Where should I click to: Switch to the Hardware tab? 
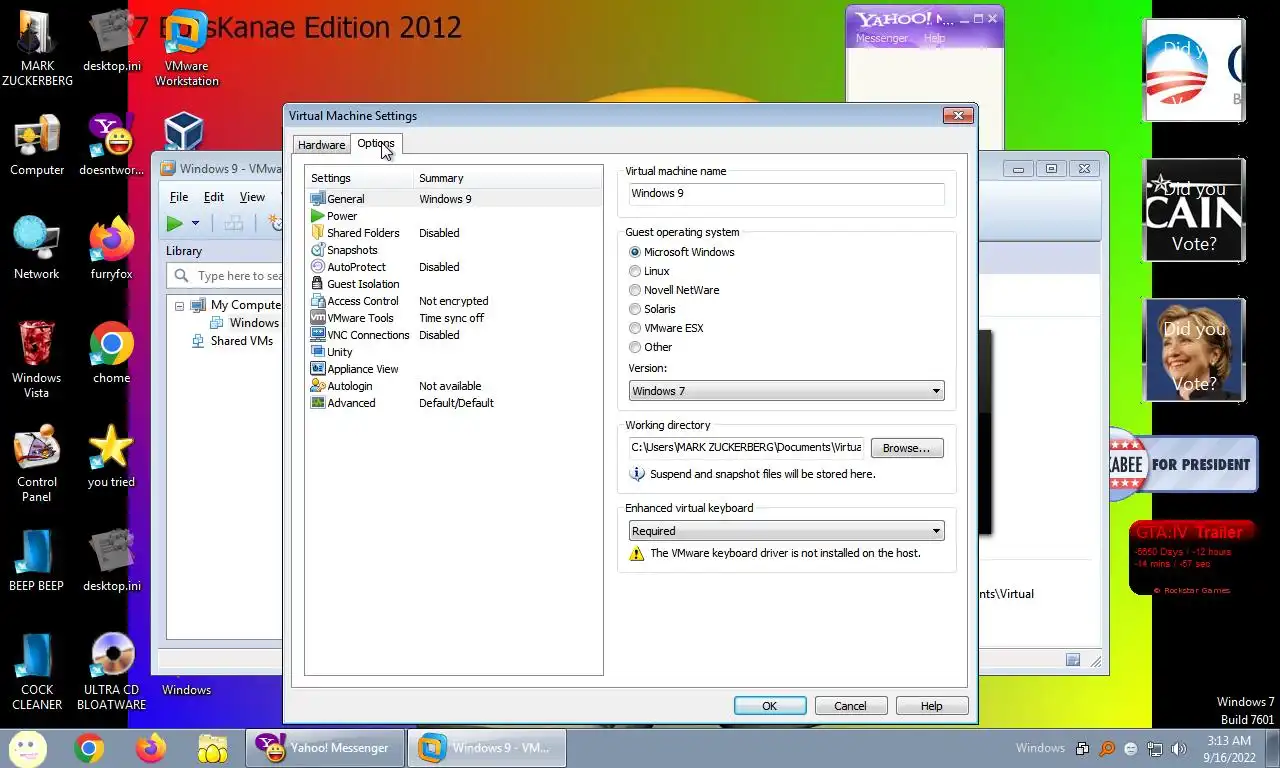[321, 145]
